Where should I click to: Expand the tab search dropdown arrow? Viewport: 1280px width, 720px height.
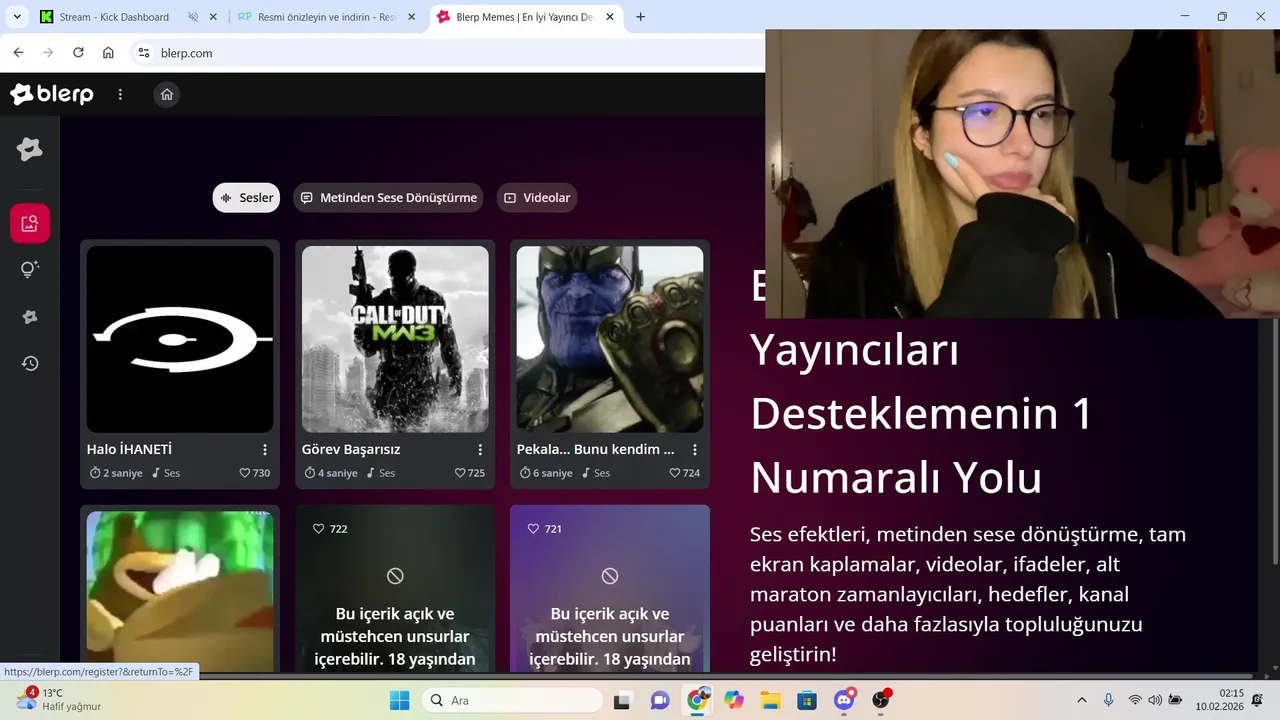pyautogui.click(x=17, y=17)
